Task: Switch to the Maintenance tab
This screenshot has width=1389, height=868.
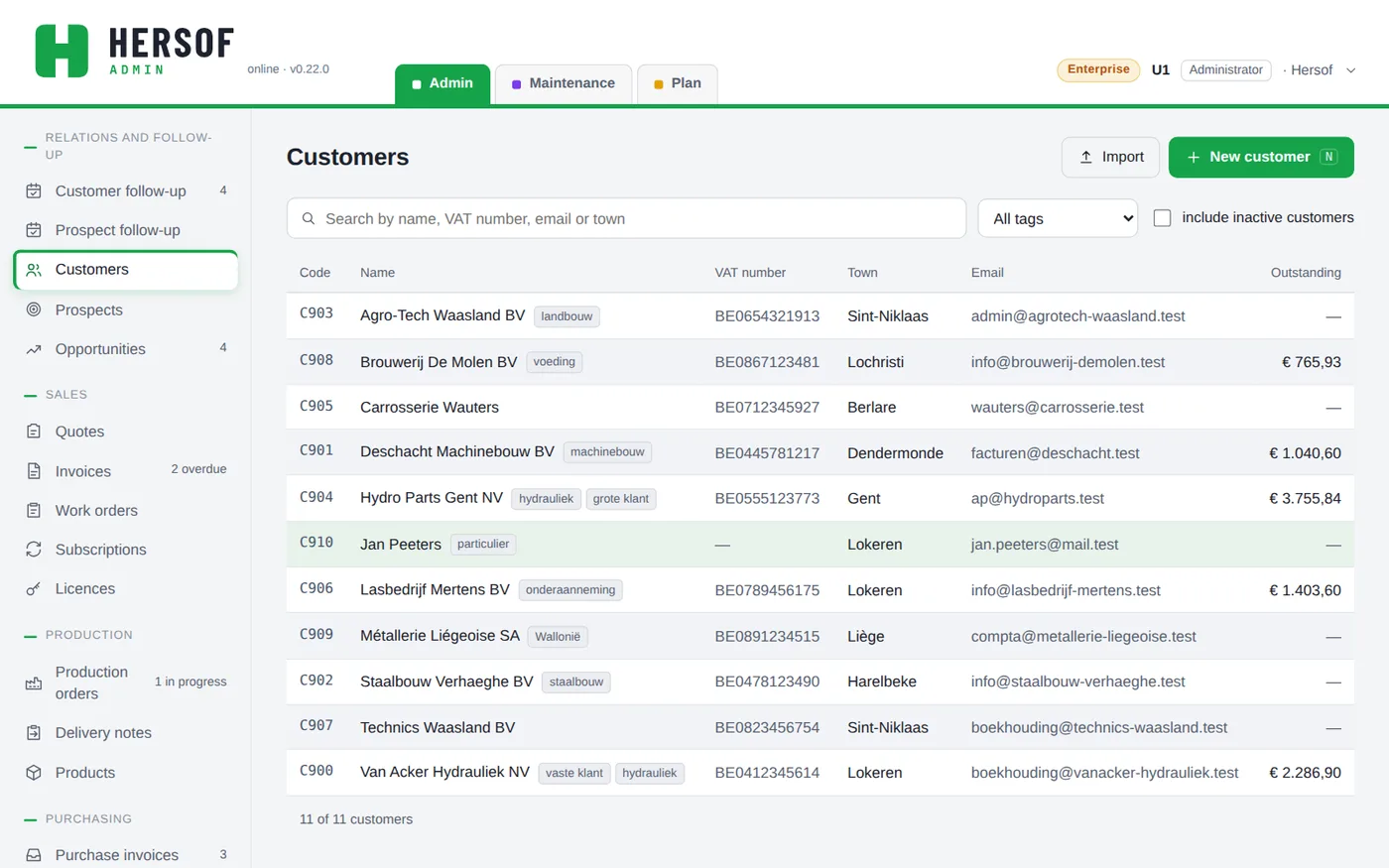Action: click(x=563, y=83)
